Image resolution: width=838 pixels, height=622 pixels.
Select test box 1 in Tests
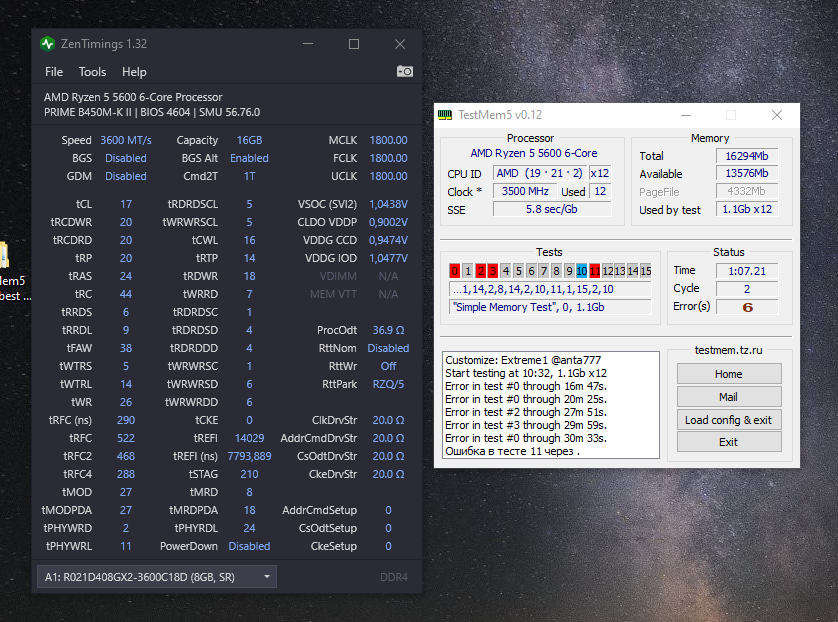tap(468, 271)
